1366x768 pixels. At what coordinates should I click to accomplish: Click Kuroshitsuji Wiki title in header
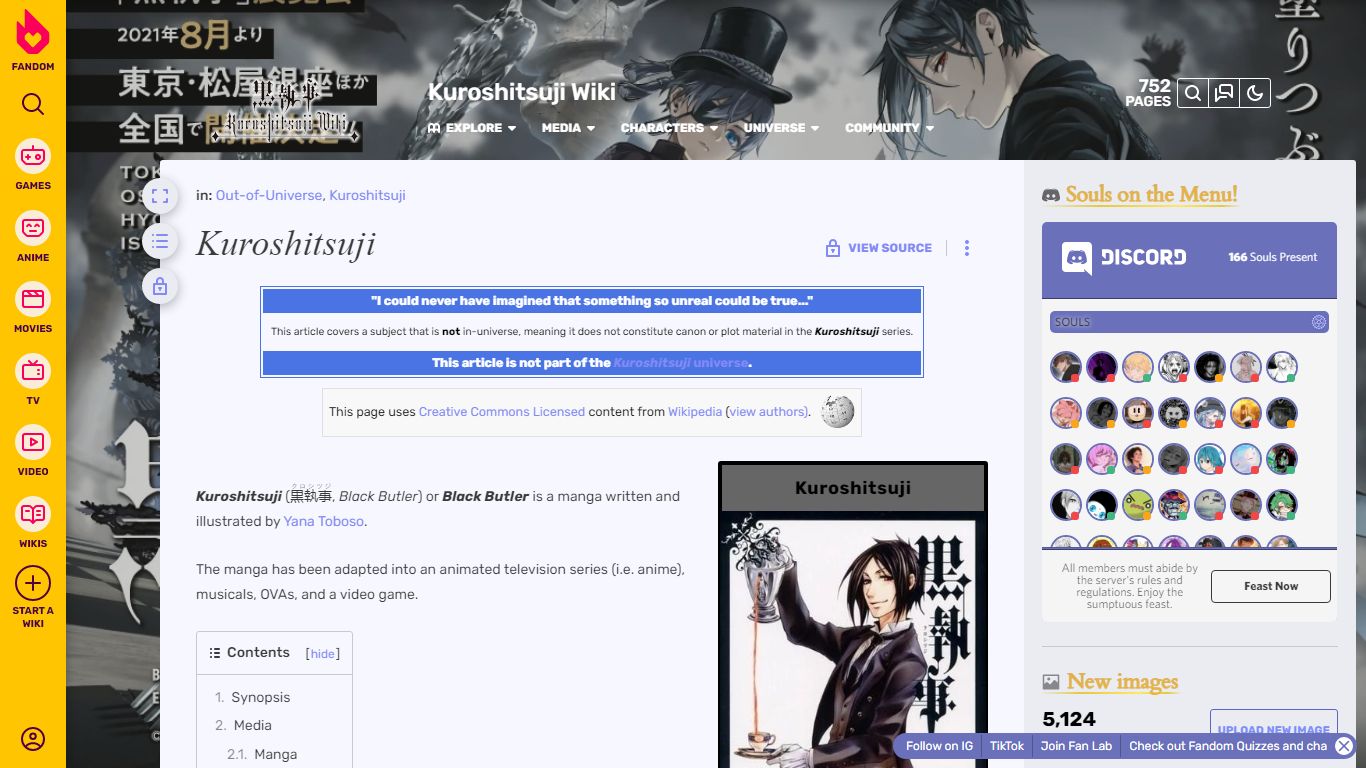522,92
